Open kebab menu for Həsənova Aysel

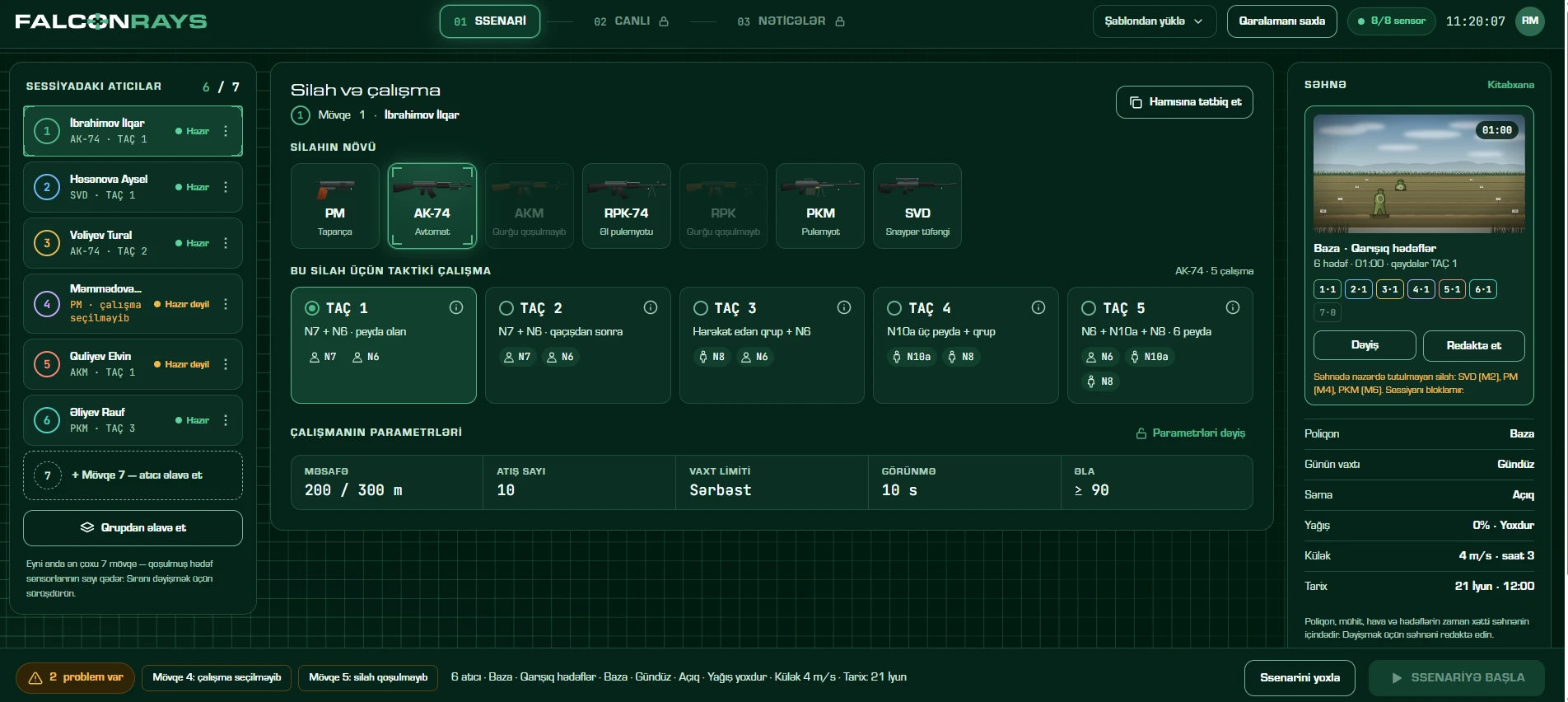(226, 187)
